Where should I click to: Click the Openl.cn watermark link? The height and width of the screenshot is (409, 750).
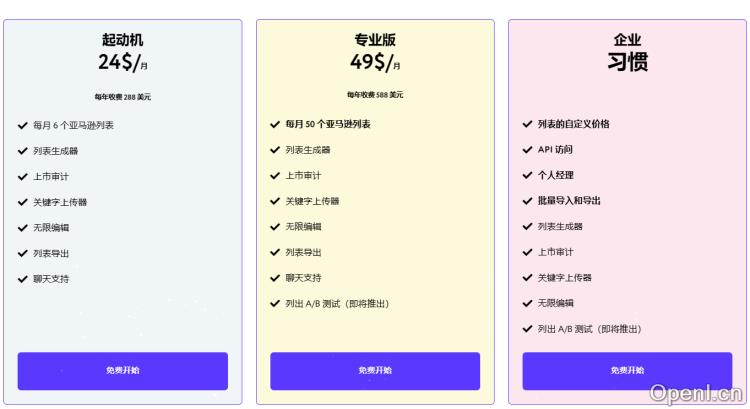tap(696, 391)
